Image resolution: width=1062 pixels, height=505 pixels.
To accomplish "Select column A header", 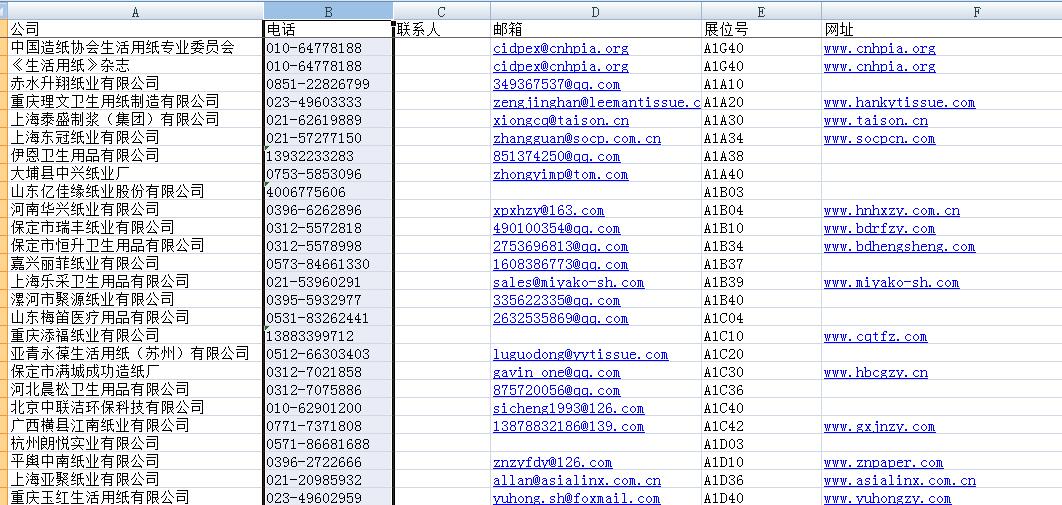I will (135, 12).
